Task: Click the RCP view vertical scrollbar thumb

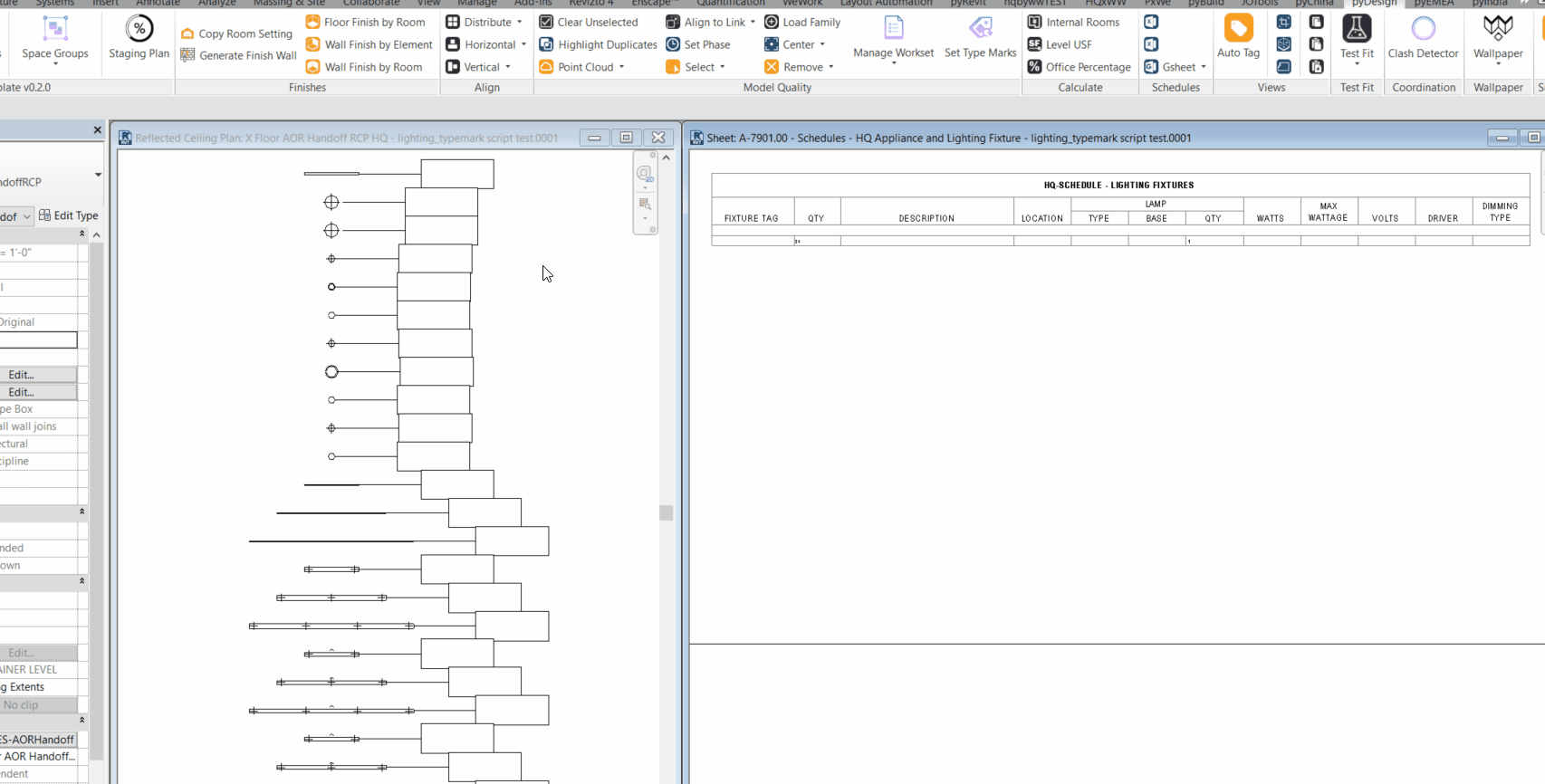Action: point(666,512)
